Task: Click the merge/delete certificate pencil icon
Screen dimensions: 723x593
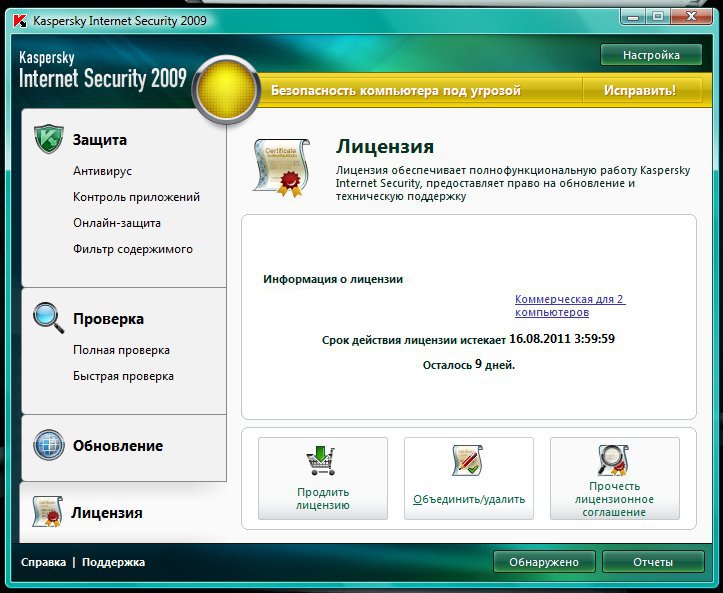Action: [468, 460]
